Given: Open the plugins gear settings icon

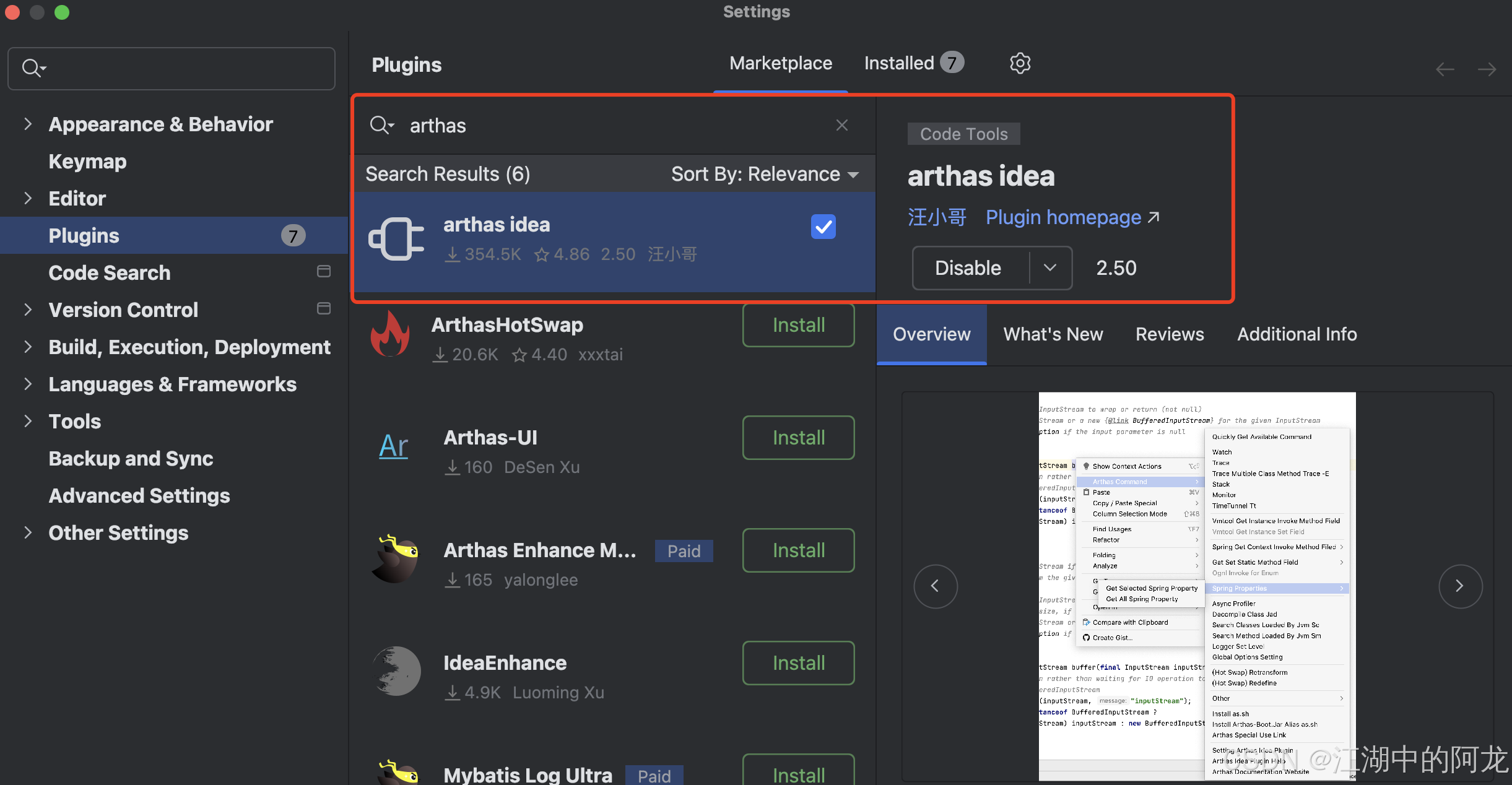Looking at the screenshot, I should pyautogui.click(x=1020, y=63).
